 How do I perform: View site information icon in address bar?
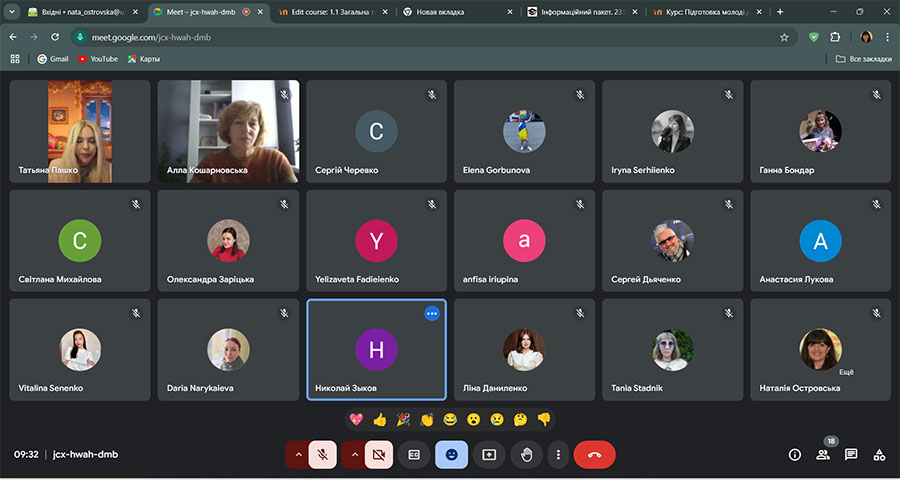[80, 37]
